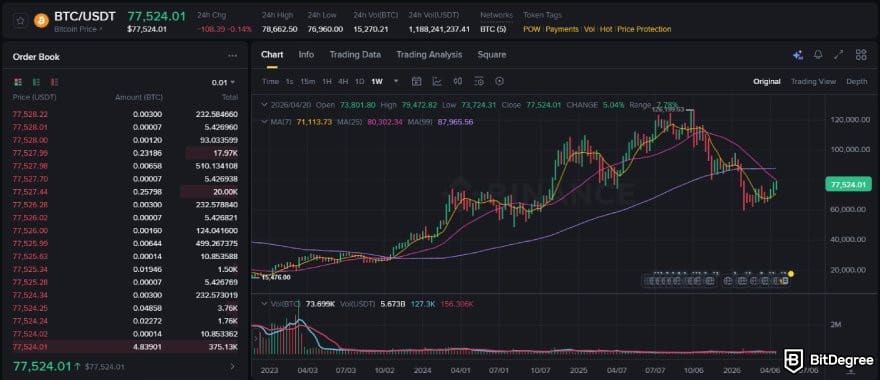Open the order book 0.01 precision dropdown
The width and height of the screenshot is (880, 380).
pyautogui.click(x=223, y=83)
